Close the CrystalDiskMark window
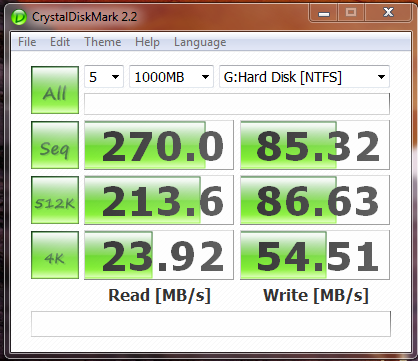Image resolution: width=418 pixels, height=361 pixels. 388,13
